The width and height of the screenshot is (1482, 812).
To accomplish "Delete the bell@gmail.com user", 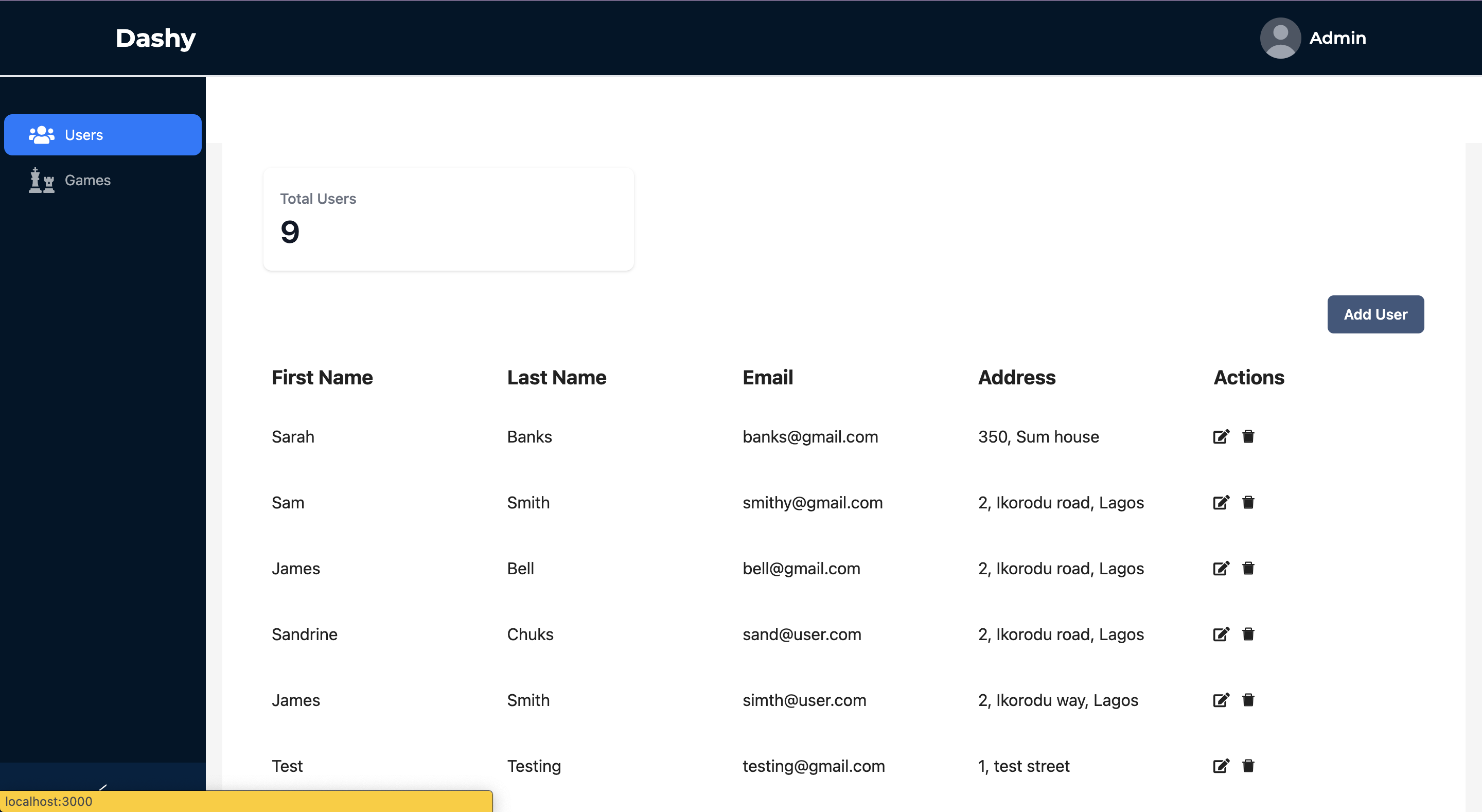I will coord(1248,569).
